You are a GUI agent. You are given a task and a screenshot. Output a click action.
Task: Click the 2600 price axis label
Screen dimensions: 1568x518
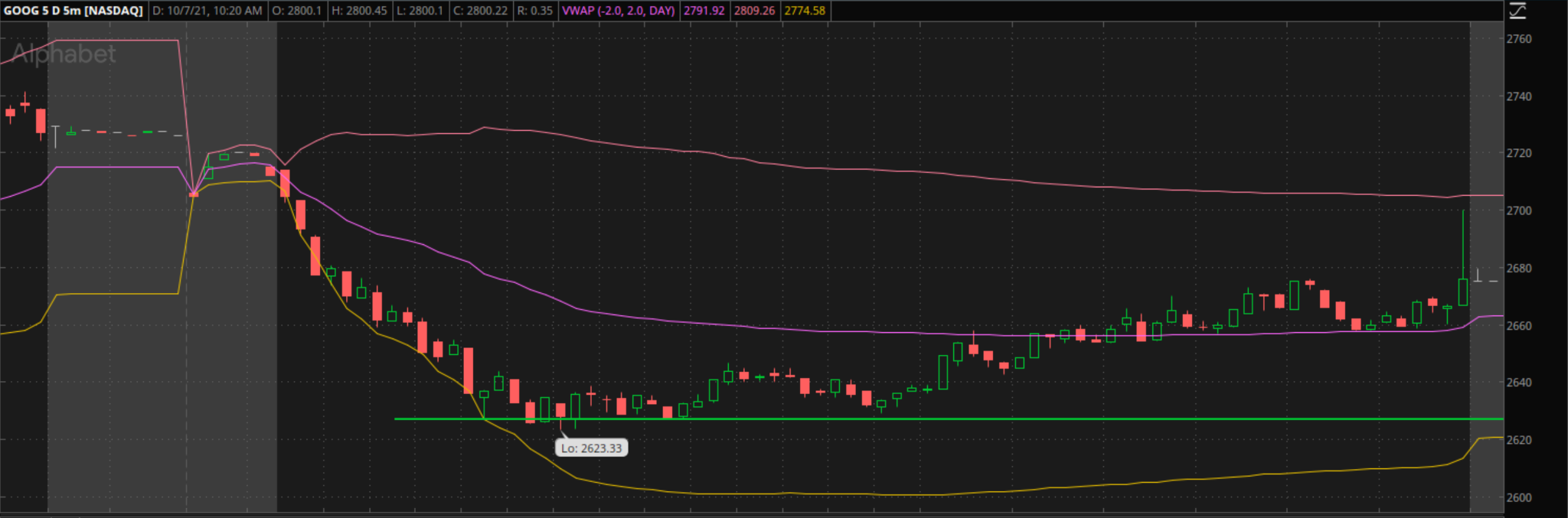point(1519,497)
